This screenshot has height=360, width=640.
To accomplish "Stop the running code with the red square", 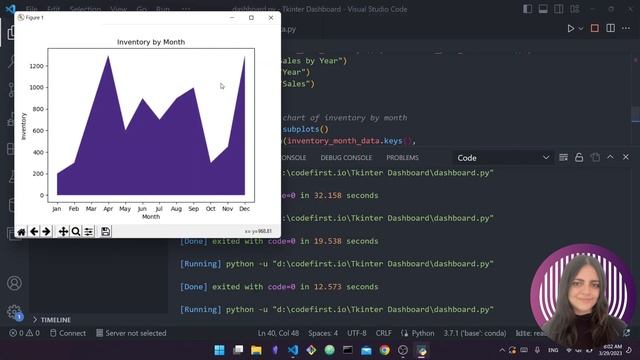I will point(595,28).
